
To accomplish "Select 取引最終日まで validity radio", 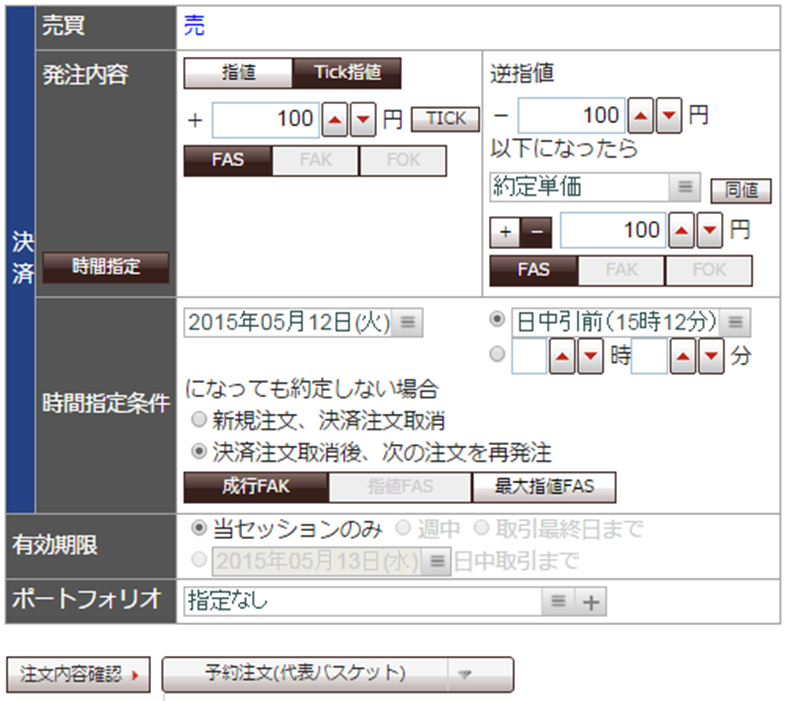I will tap(482, 528).
